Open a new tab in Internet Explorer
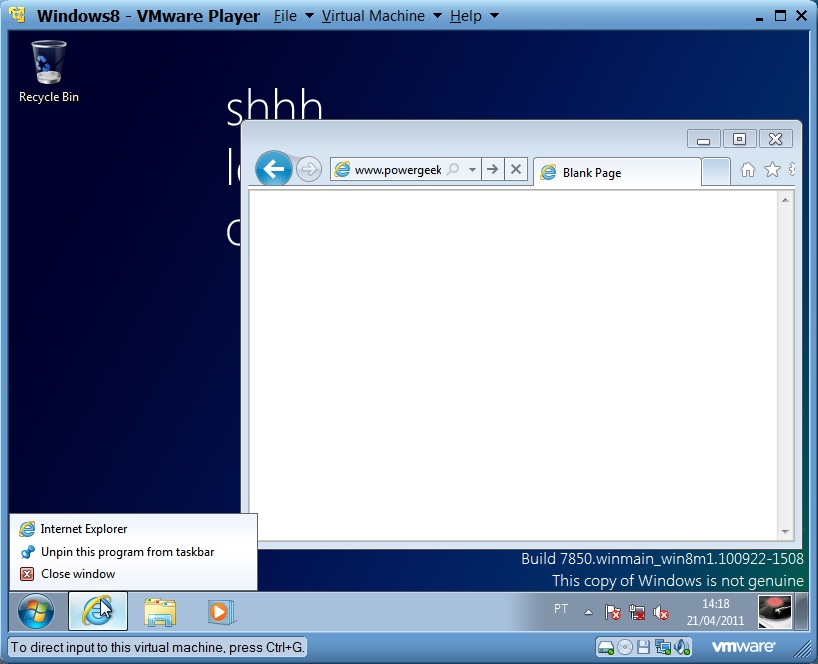 (715, 172)
